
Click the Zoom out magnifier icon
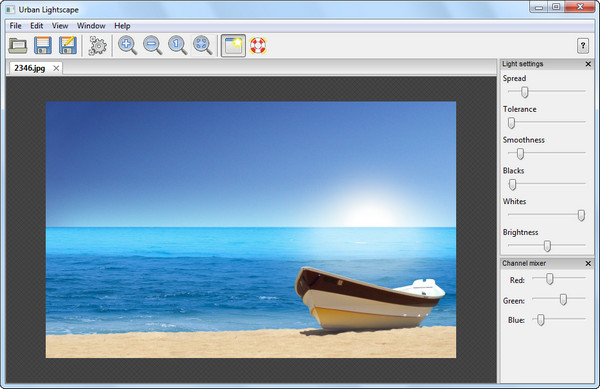coord(153,46)
